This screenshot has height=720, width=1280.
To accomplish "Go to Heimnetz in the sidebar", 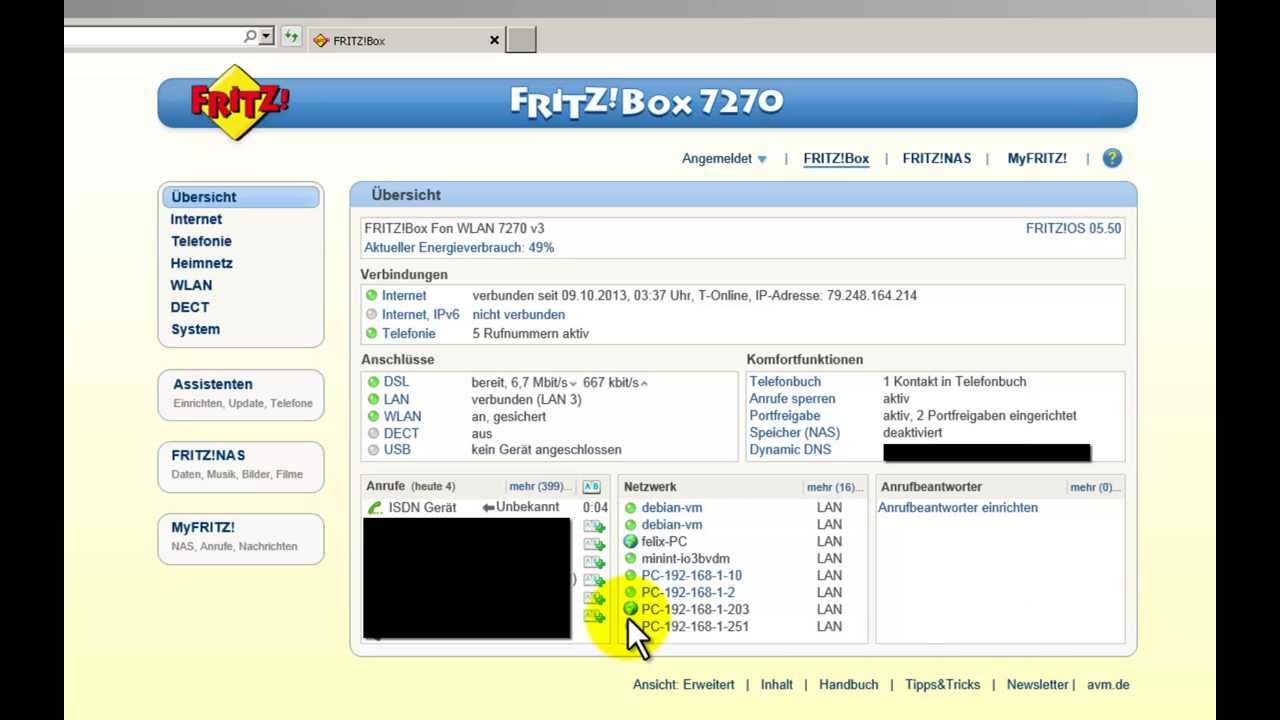I will point(201,263).
